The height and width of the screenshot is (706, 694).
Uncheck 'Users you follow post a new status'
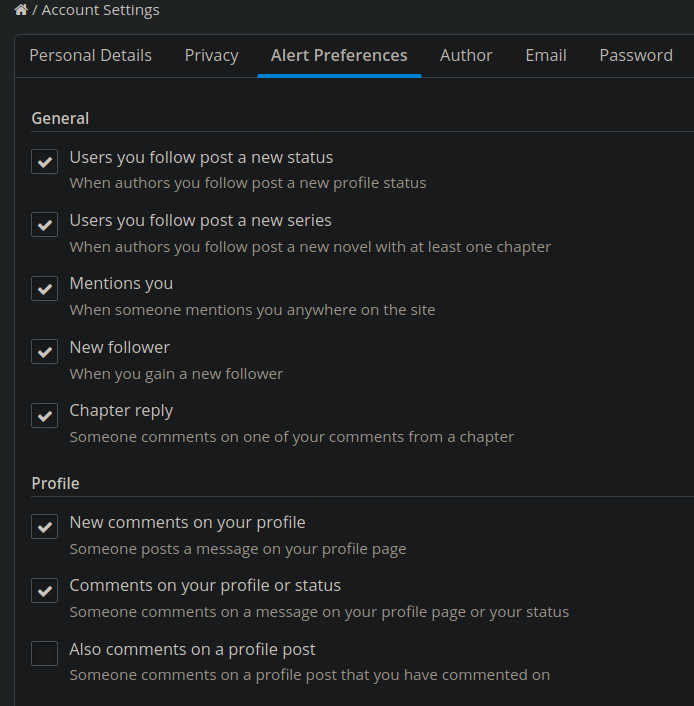[45, 161]
